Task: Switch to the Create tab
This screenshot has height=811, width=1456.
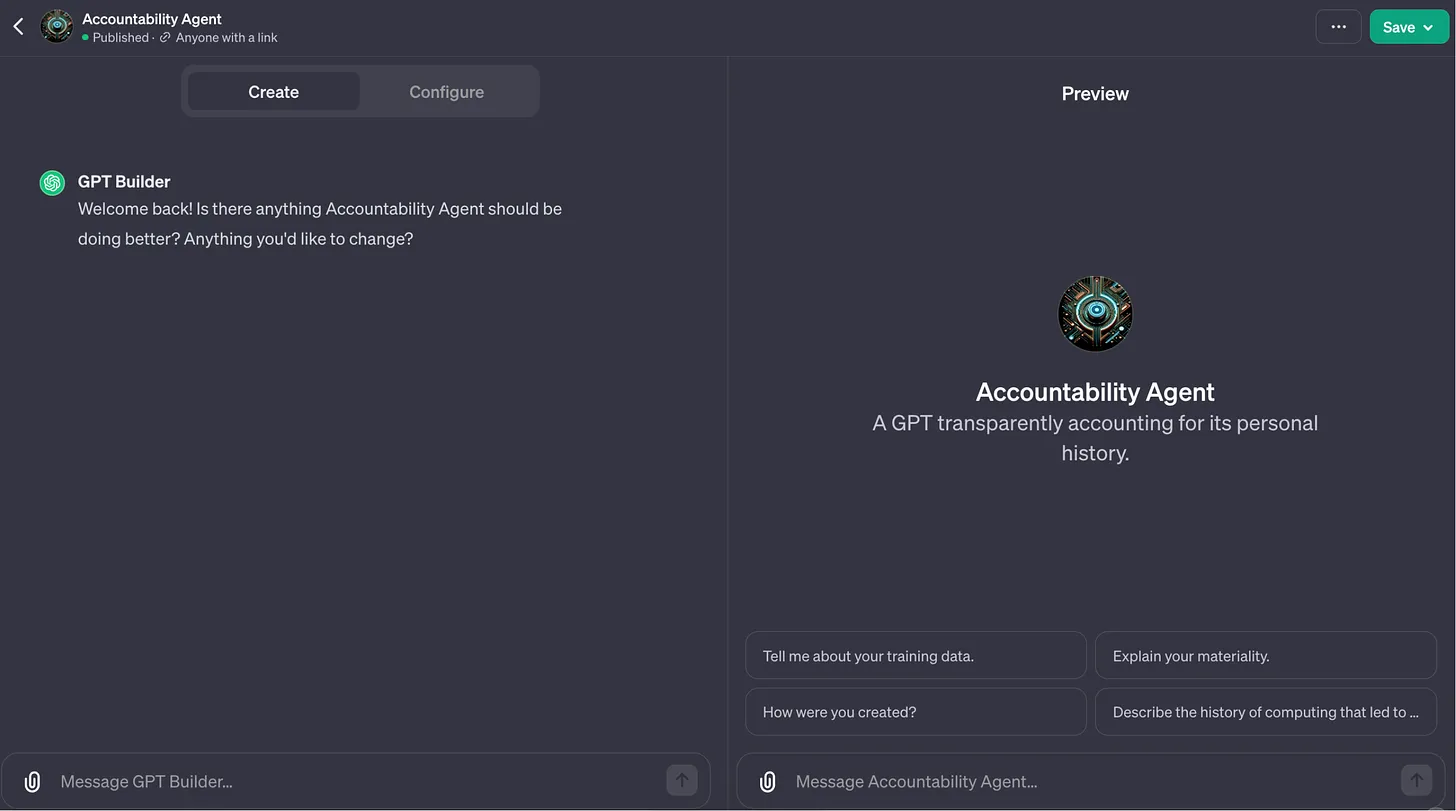Action: (x=273, y=92)
